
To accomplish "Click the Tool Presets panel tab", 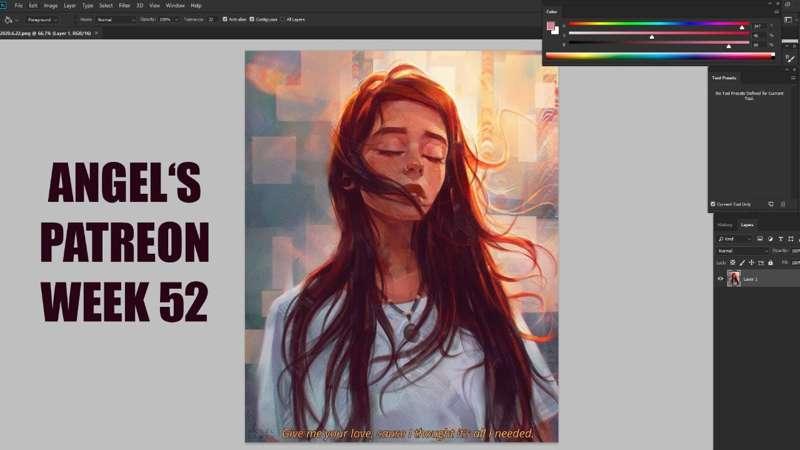I will [724, 78].
